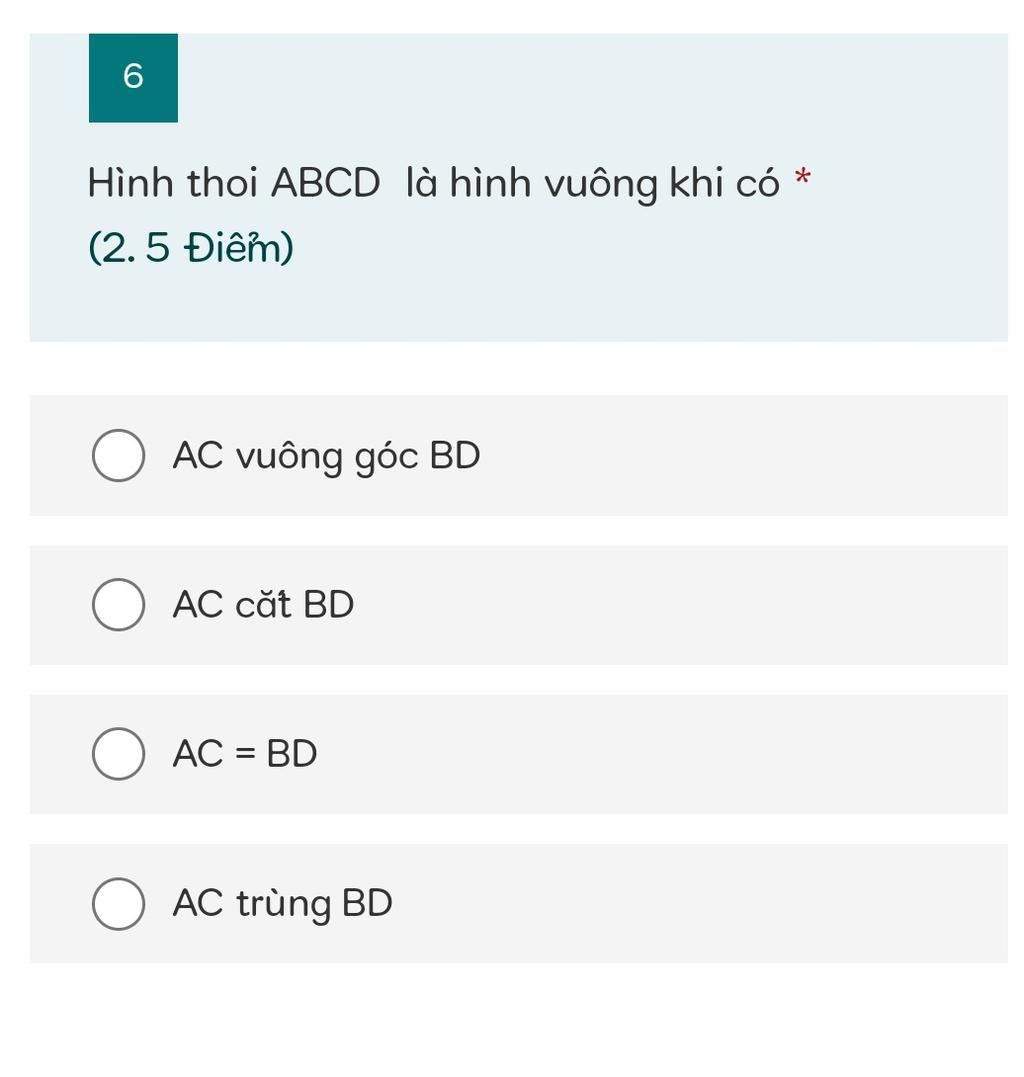Click the words "khi có" in the question heading
This screenshot has width=1024, height=1077.
pos(725,183)
